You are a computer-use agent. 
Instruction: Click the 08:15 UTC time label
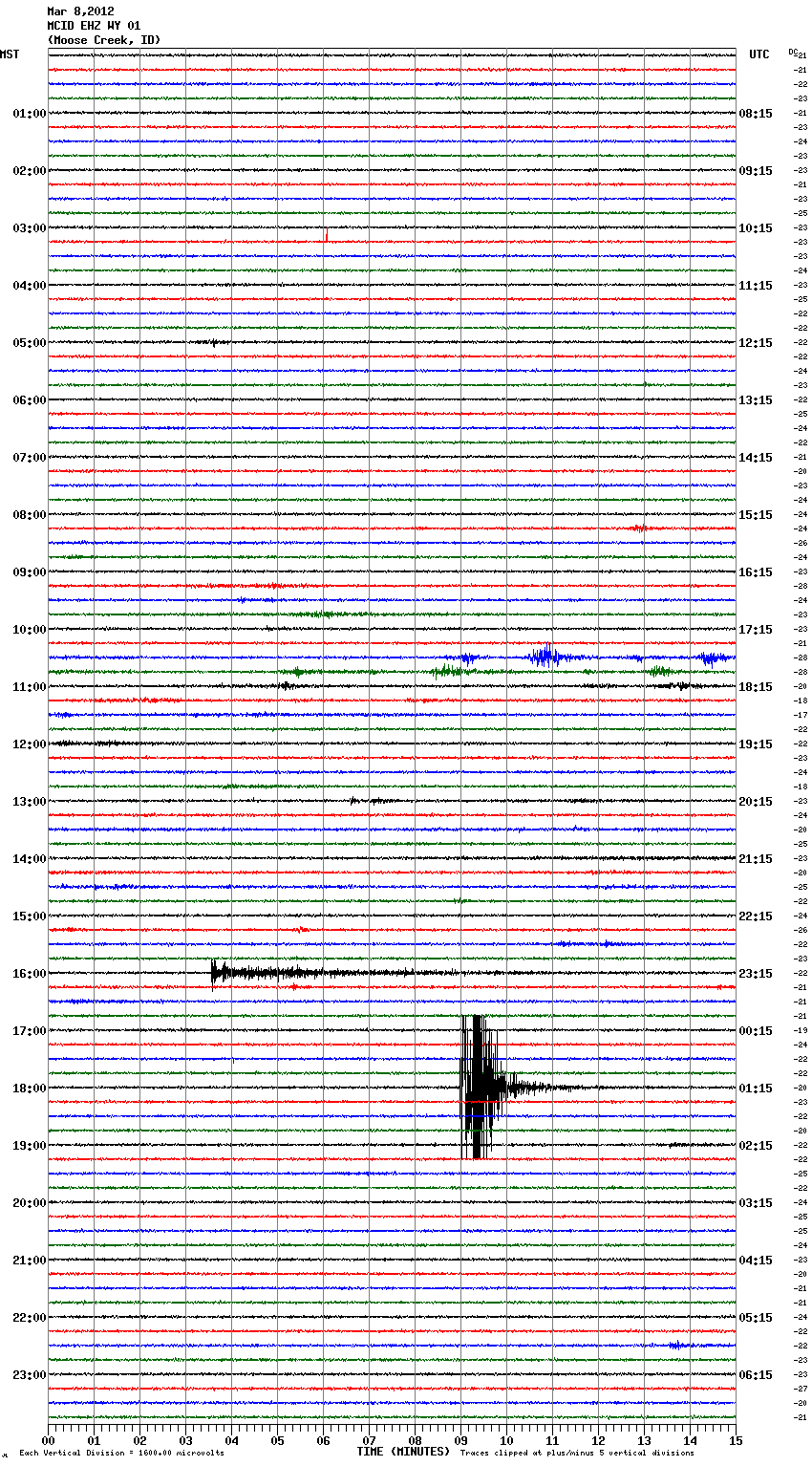point(756,114)
